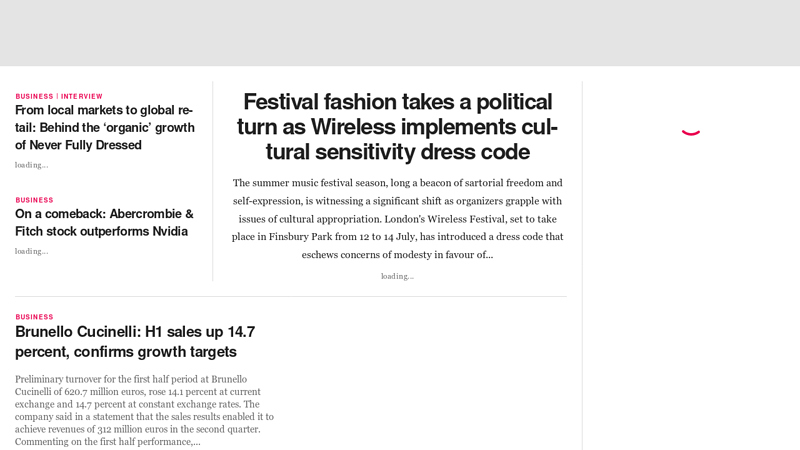Open the Brunello Cucinelli H1 sales headline

pos(135,341)
